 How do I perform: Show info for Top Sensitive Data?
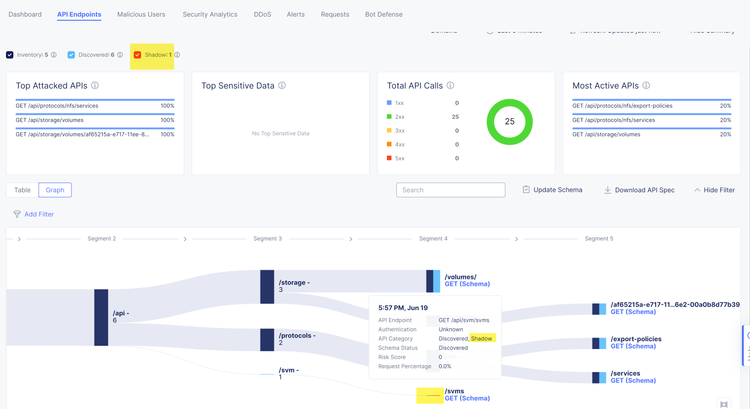click(x=282, y=86)
